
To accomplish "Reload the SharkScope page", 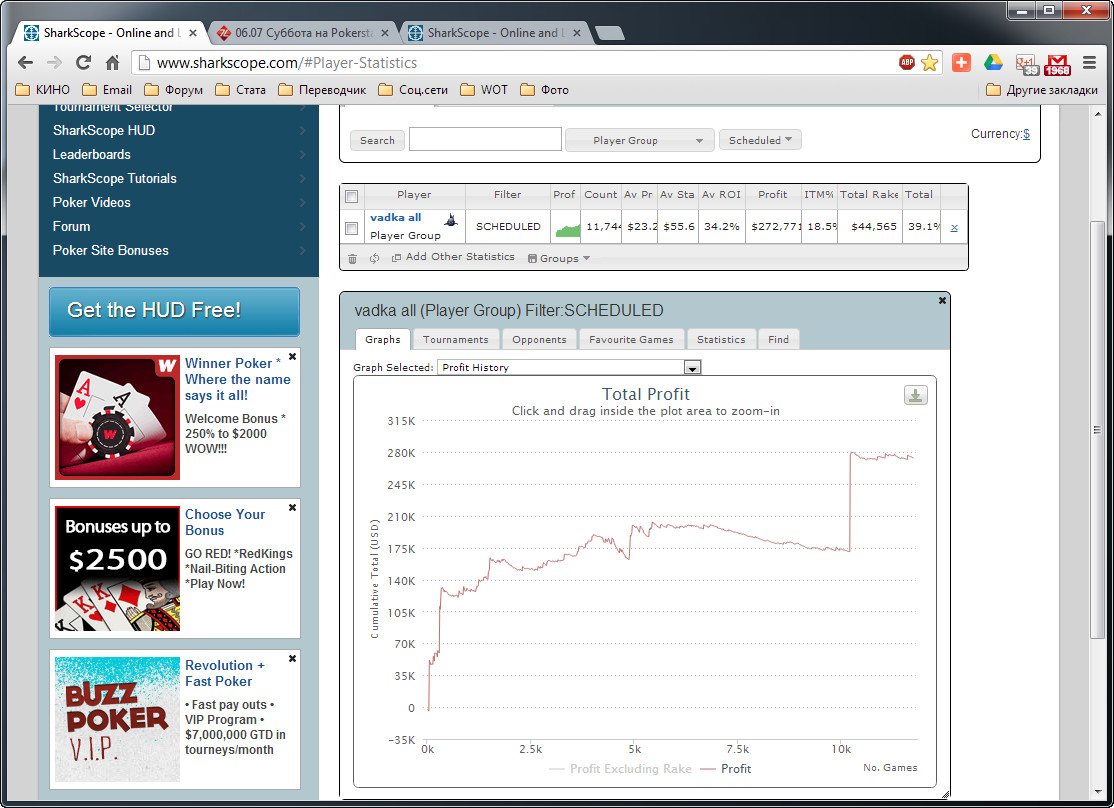I will pyautogui.click(x=83, y=63).
